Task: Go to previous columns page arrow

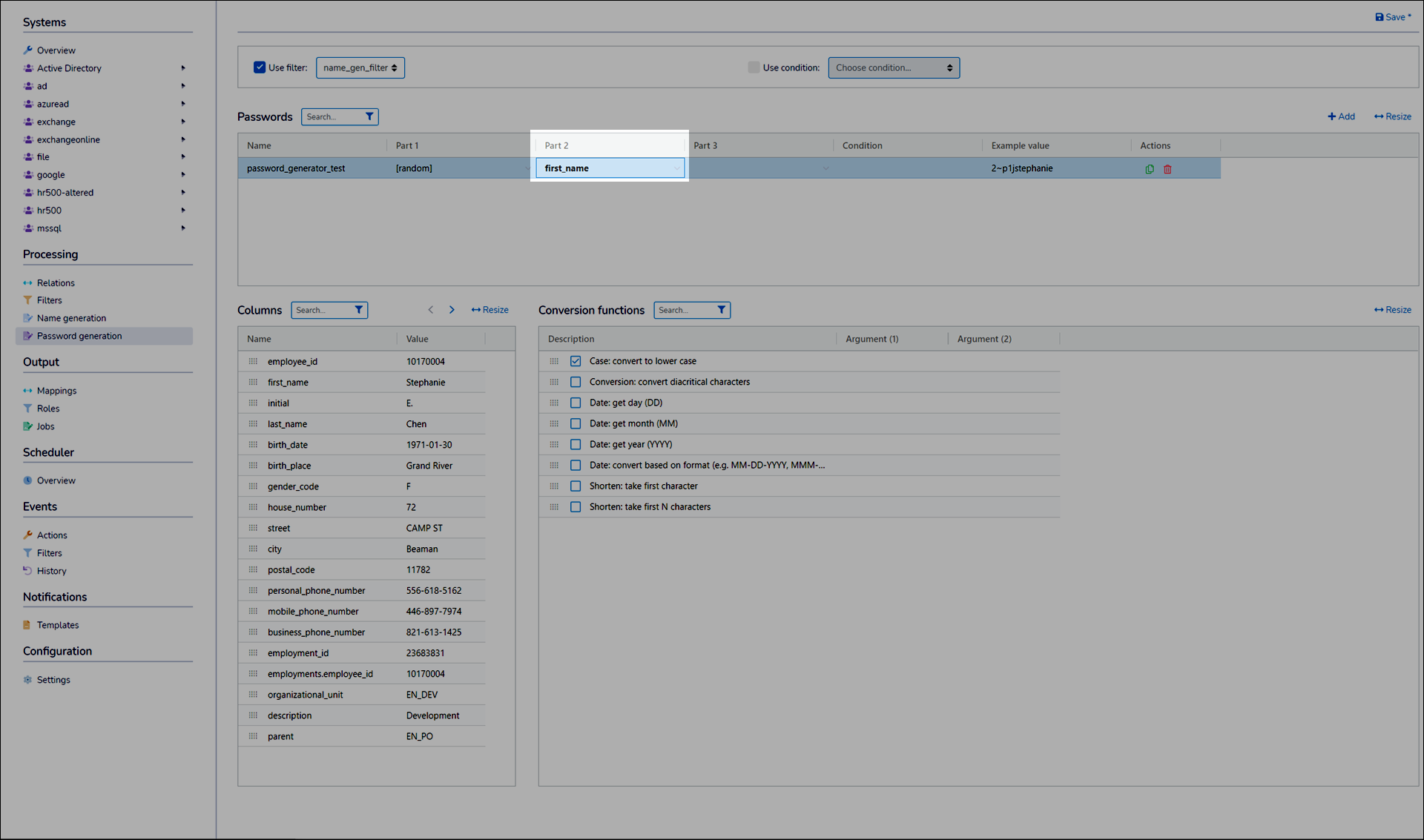Action: pyautogui.click(x=430, y=310)
